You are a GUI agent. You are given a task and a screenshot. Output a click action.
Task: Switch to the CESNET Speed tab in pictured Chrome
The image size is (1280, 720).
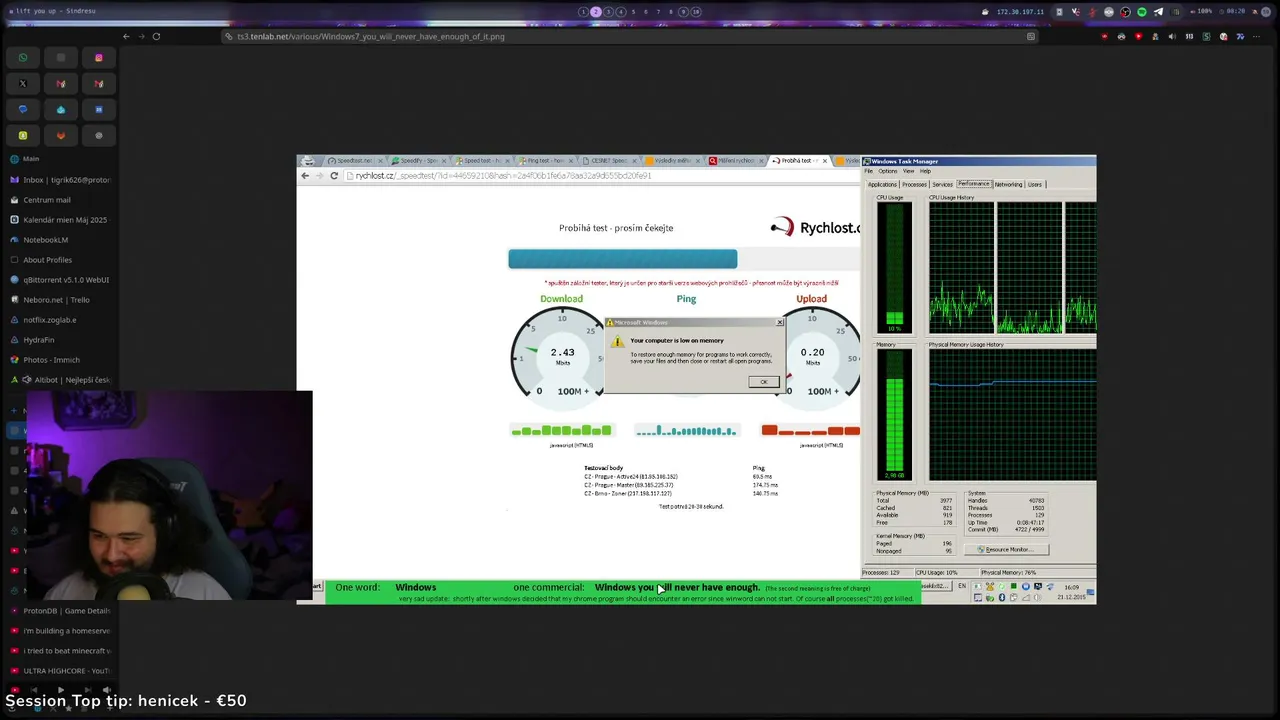608,160
